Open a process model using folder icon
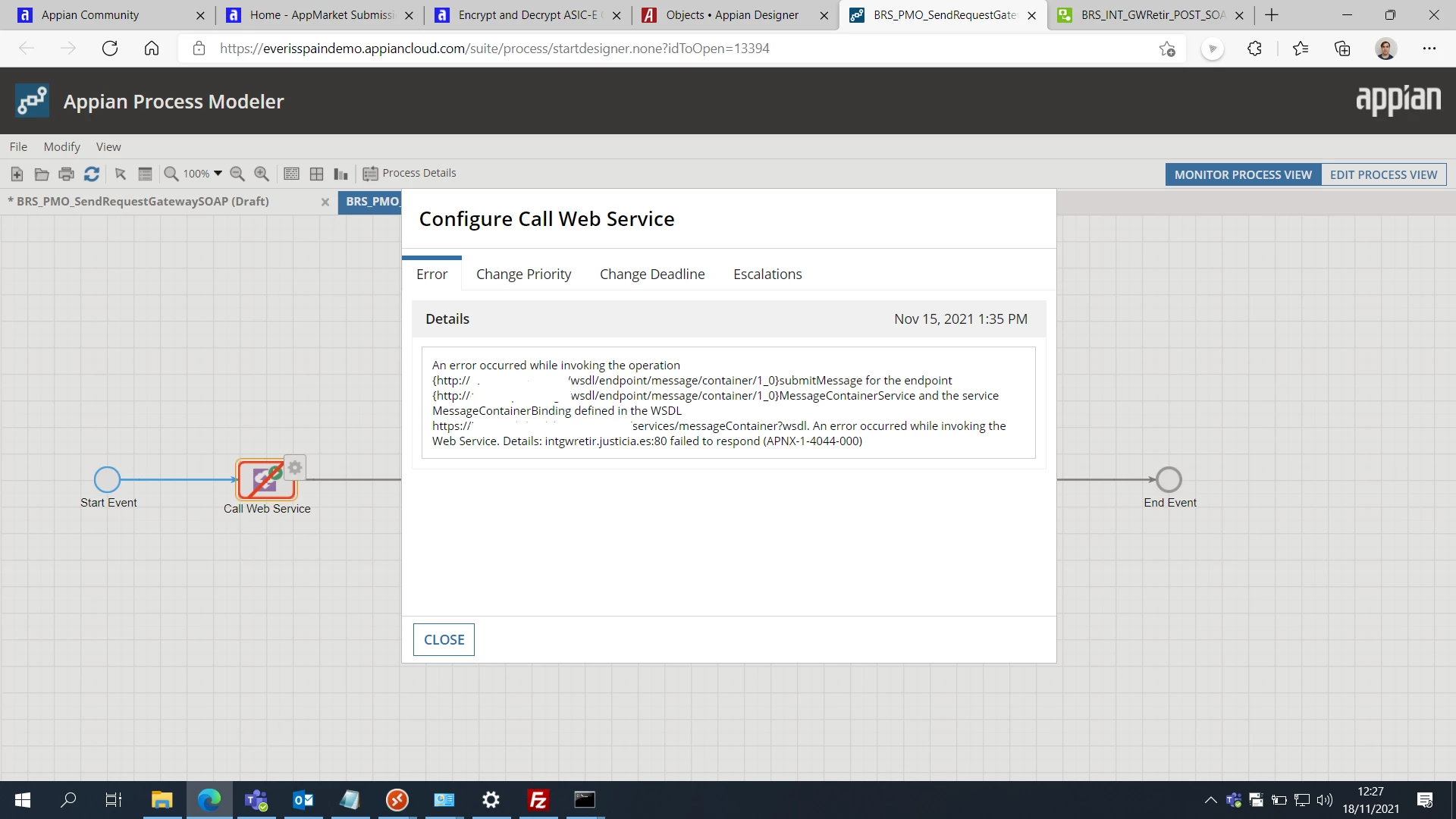The width and height of the screenshot is (1456, 819). 42,174
